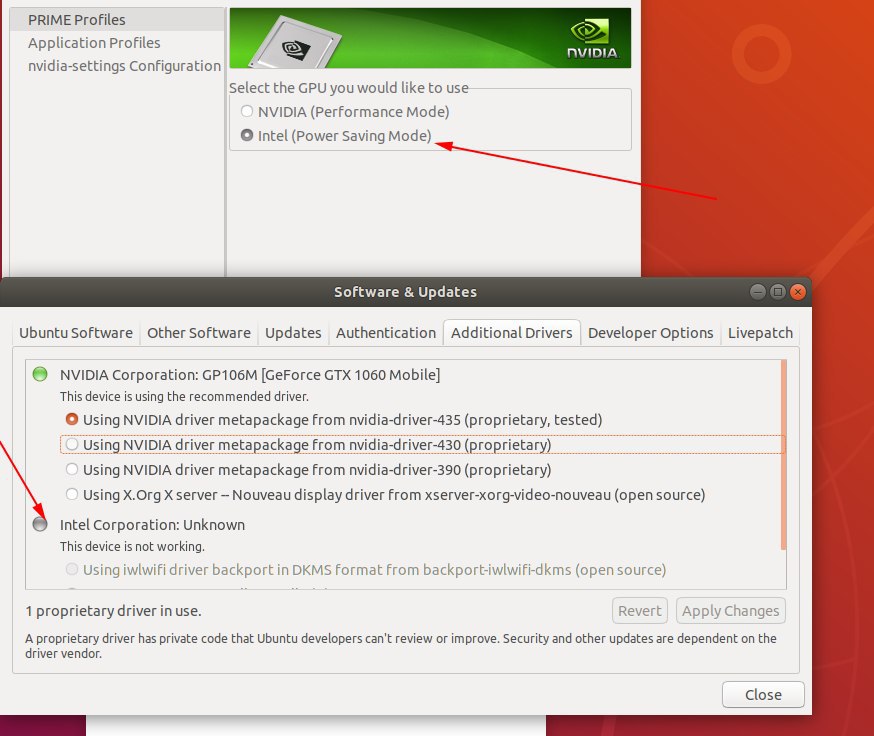This screenshot has height=736, width=874.
Task: Select the Additional Drivers tab
Action: coord(512,333)
